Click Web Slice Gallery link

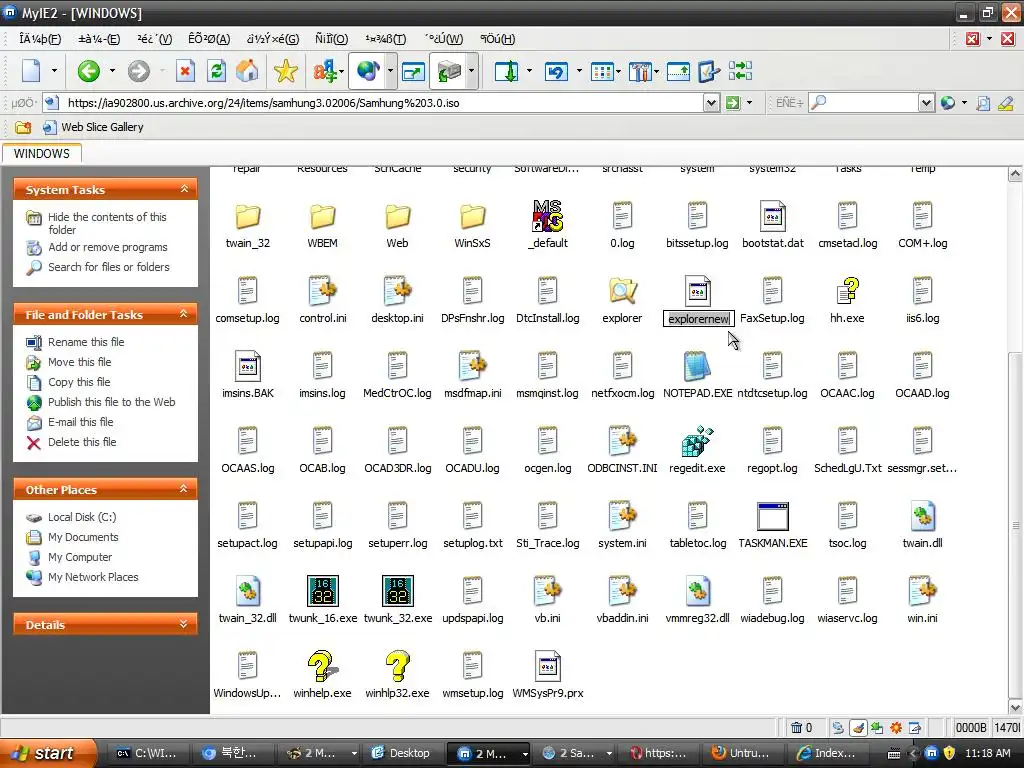pos(102,127)
